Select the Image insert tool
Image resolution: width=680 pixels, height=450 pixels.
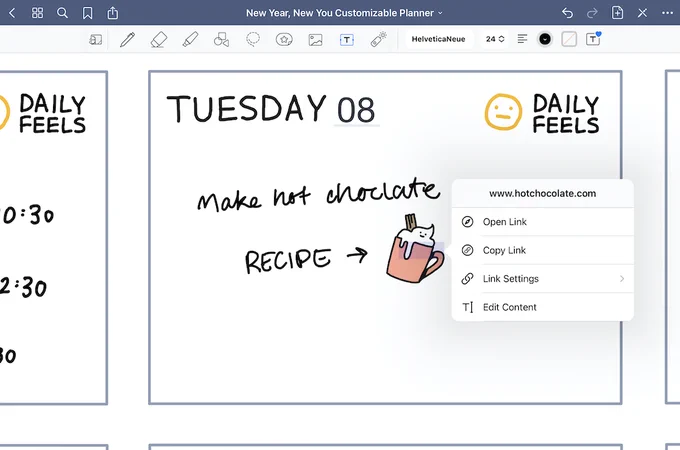click(315, 40)
